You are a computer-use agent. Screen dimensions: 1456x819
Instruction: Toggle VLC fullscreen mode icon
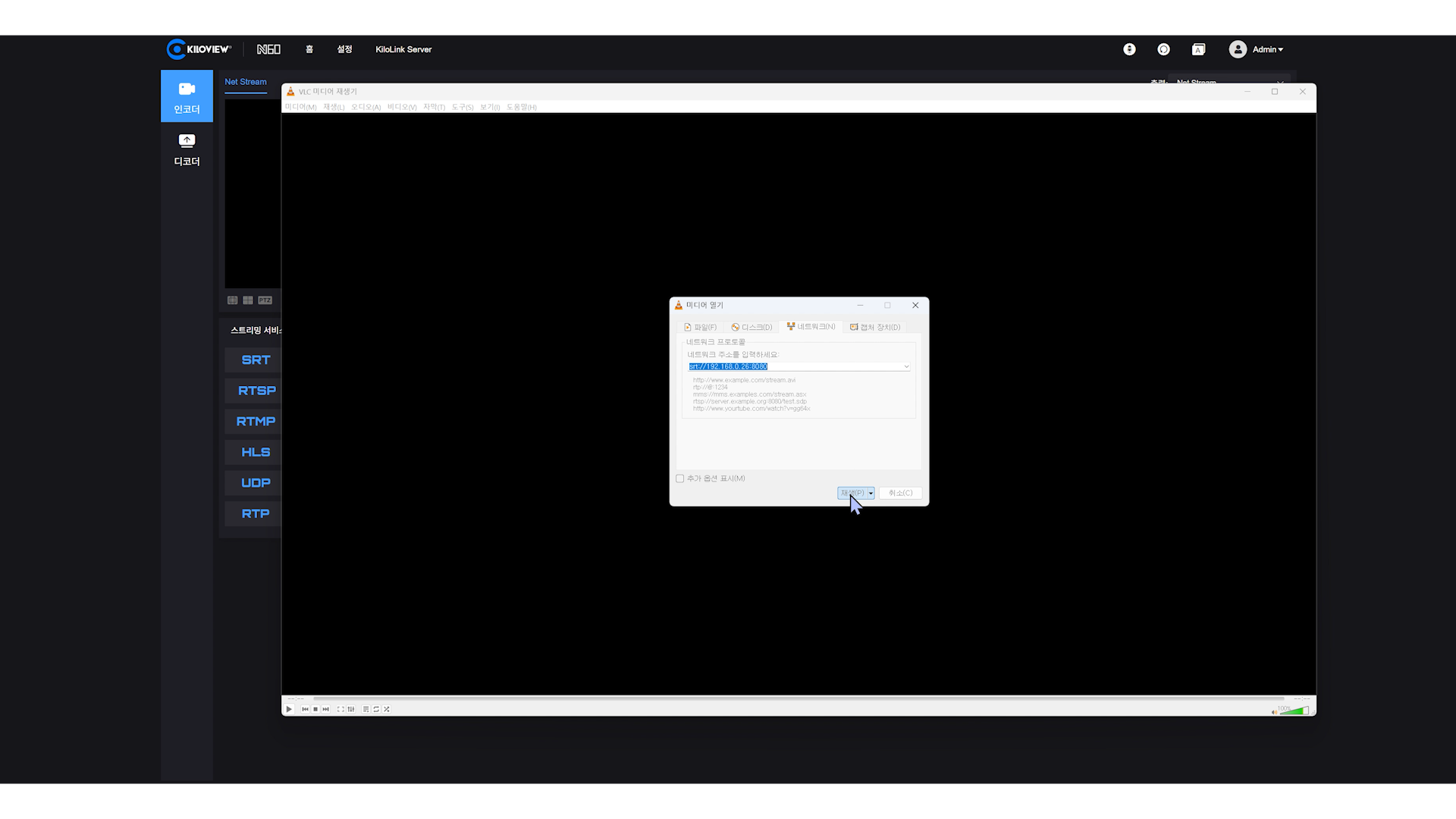(x=340, y=709)
